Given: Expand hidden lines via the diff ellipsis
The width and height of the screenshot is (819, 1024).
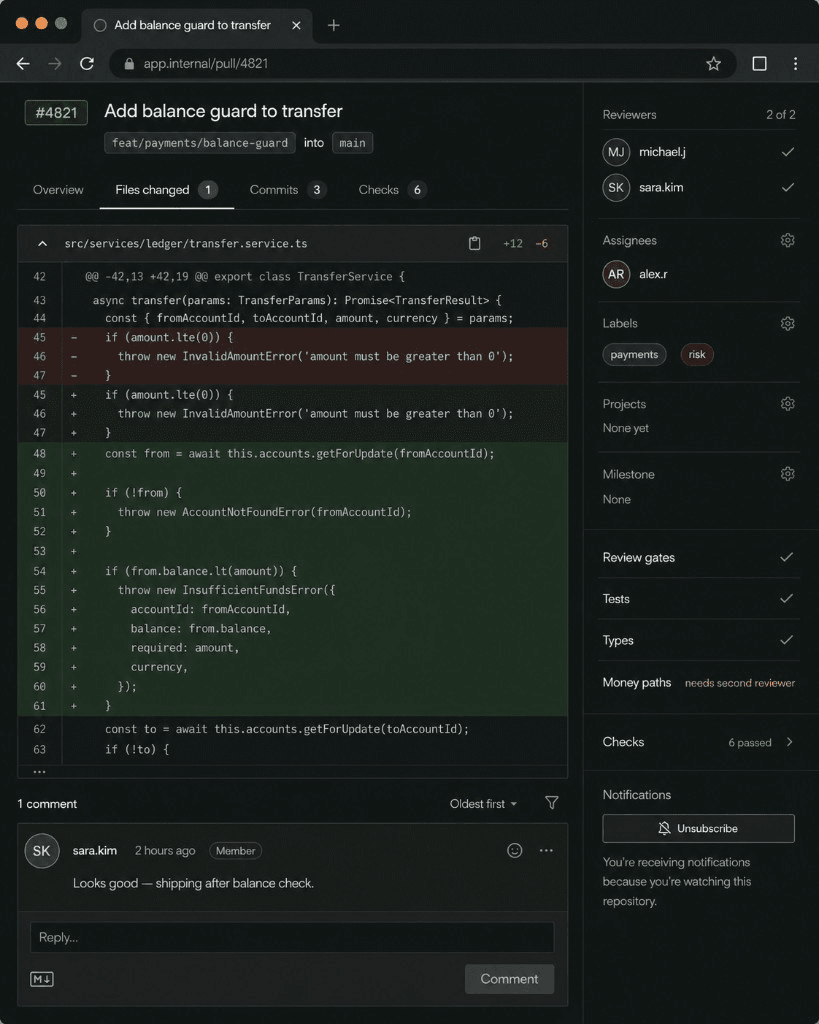Looking at the screenshot, I should (39, 772).
